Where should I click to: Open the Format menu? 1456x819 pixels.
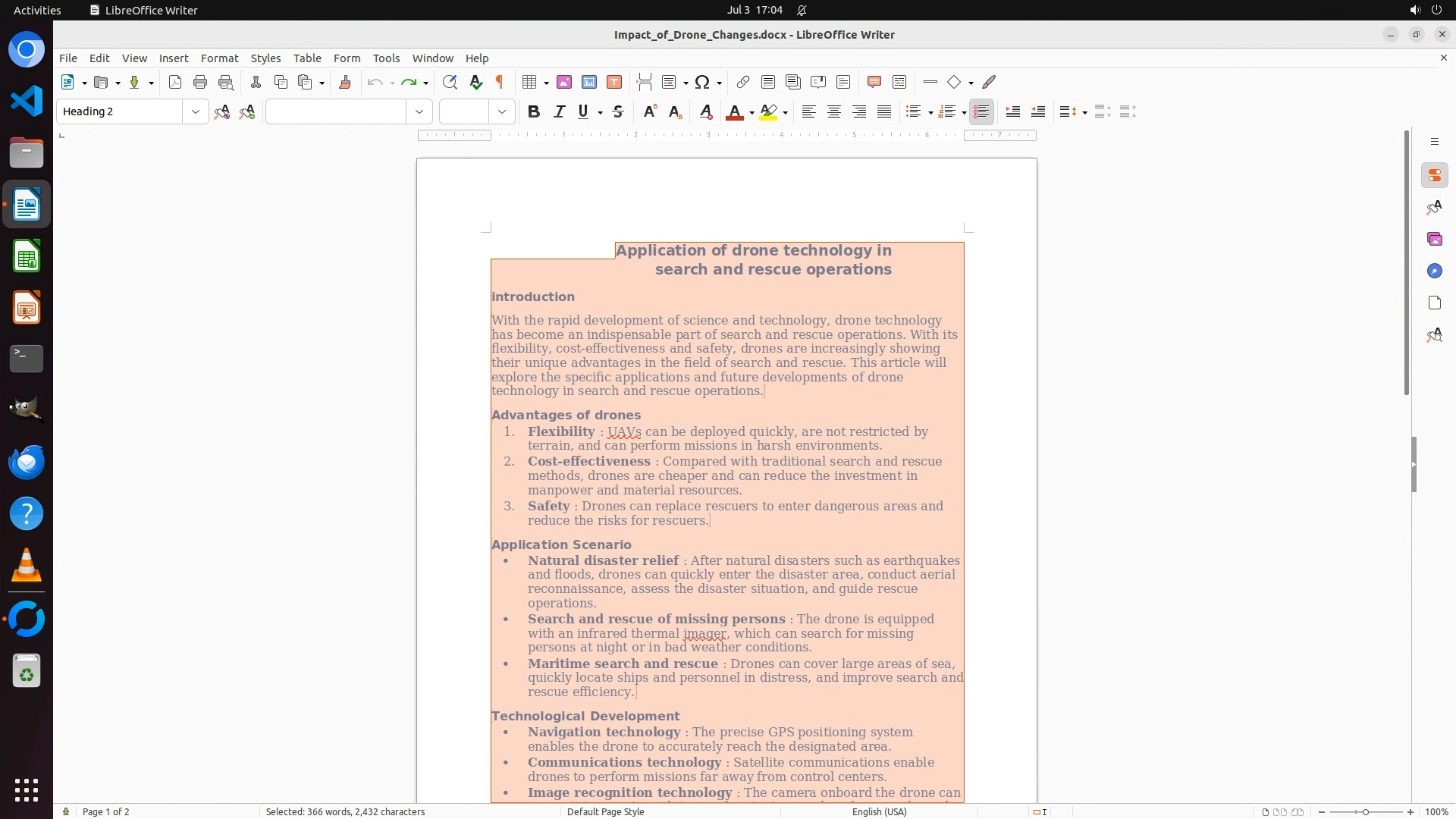click(x=219, y=58)
